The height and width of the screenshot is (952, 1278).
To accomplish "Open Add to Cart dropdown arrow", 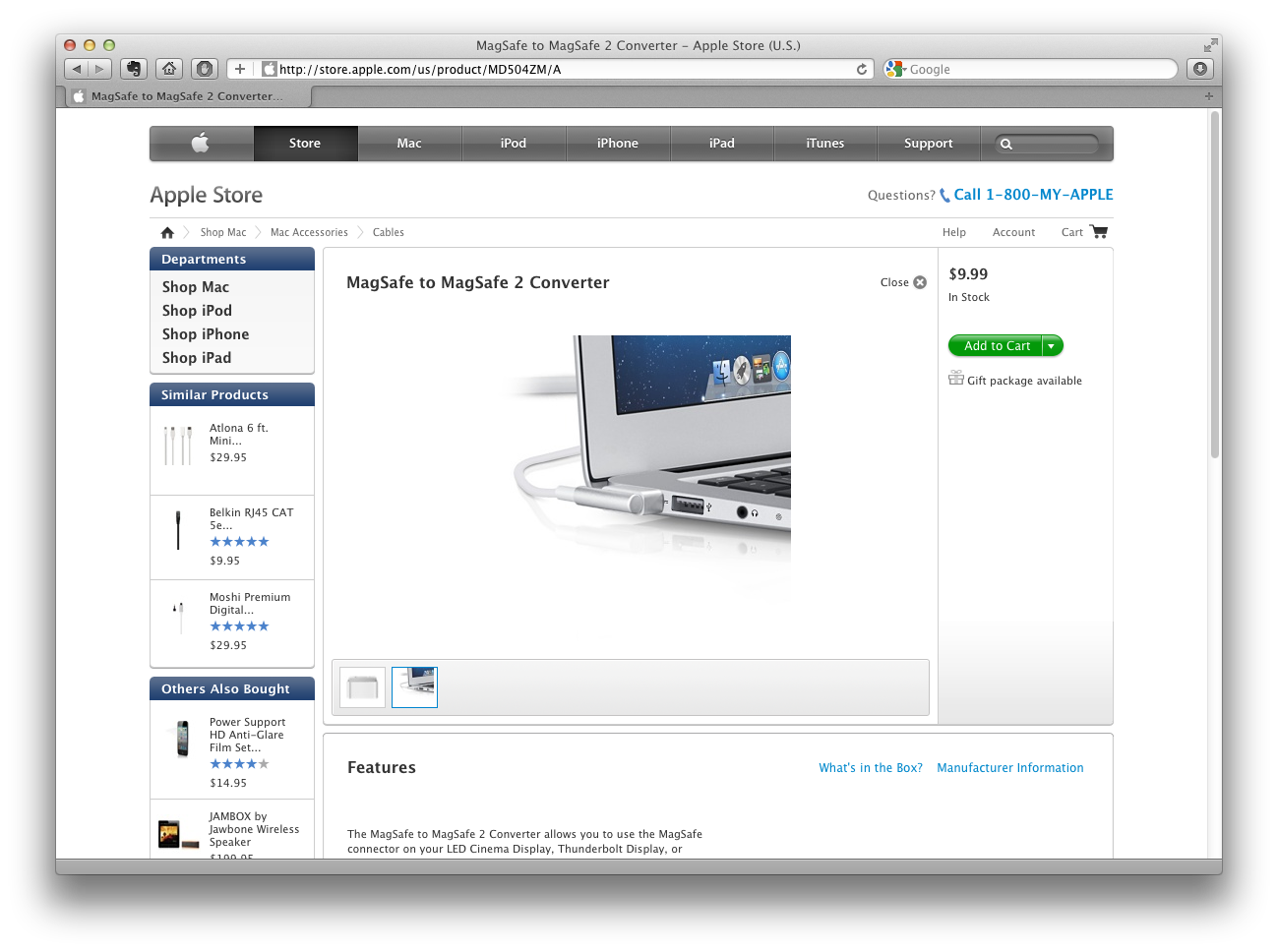I will (x=1052, y=346).
